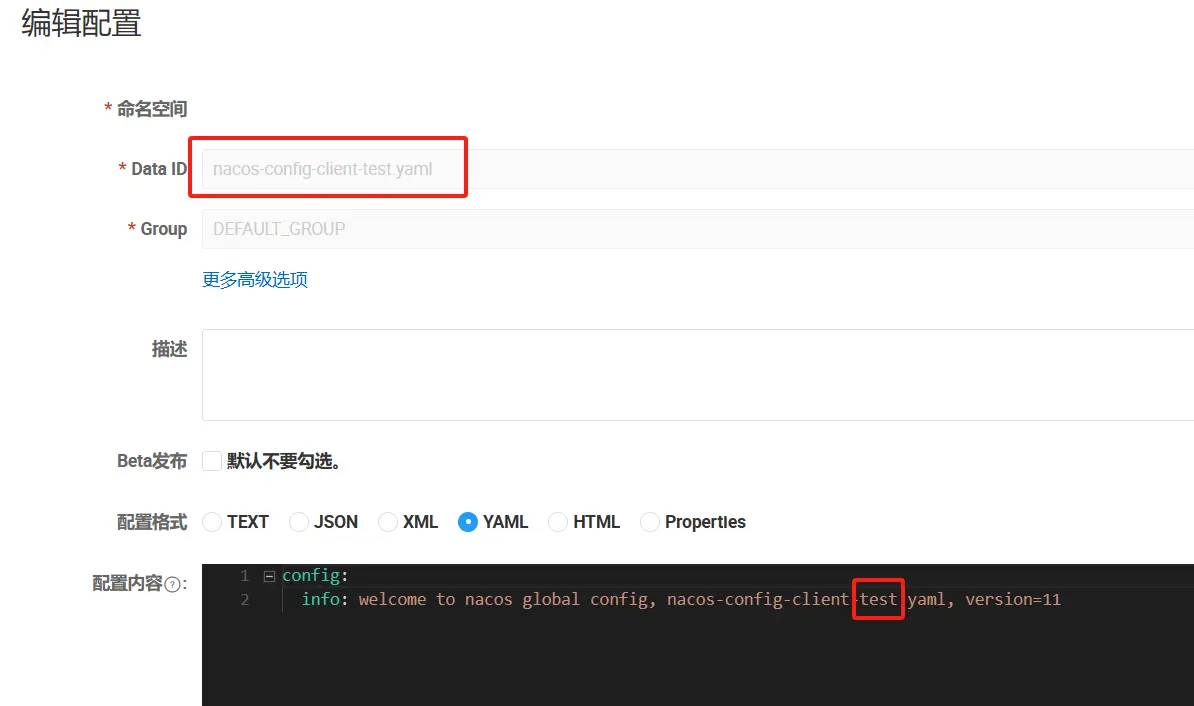Viewport: 1194px width, 706px height.
Task: Switch config format to XML
Action: (388, 522)
